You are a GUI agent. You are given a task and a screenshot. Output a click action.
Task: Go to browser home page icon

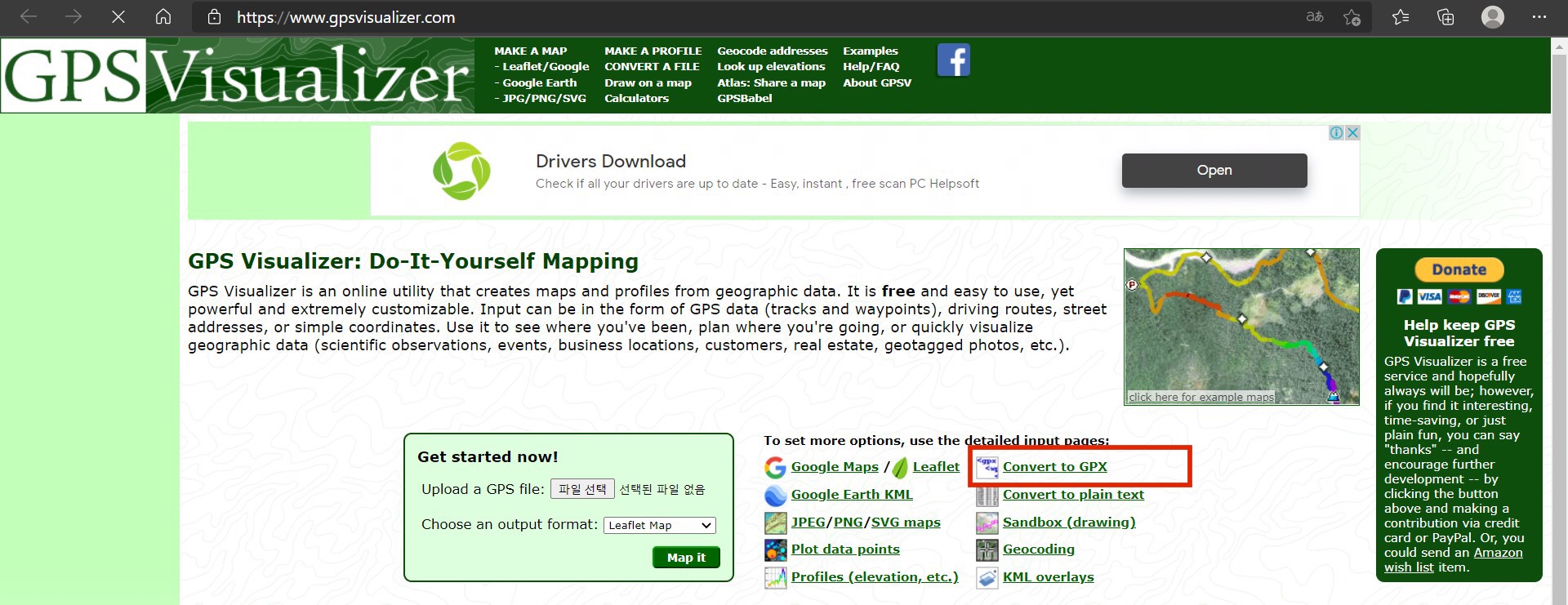click(163, 16)
